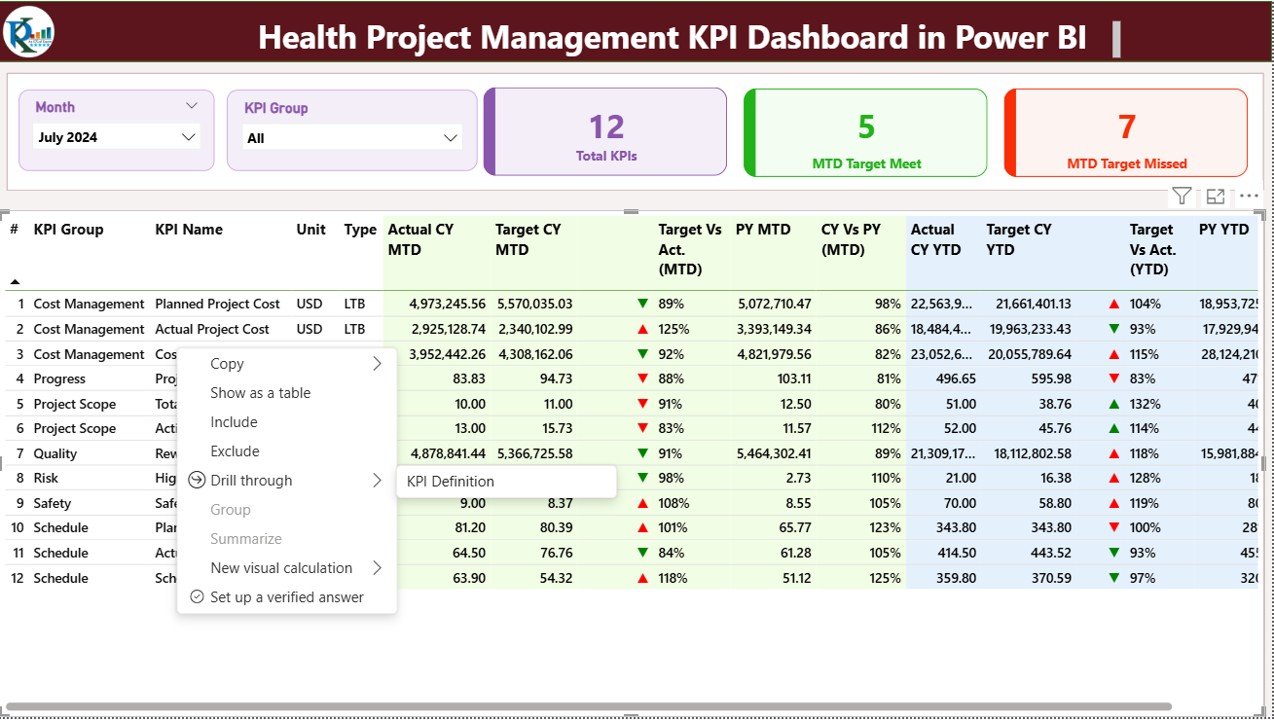Click the sort arrow under # column
Viewport: 1274px width, 720px height.
pyautogui.click(x=15, y=282)
